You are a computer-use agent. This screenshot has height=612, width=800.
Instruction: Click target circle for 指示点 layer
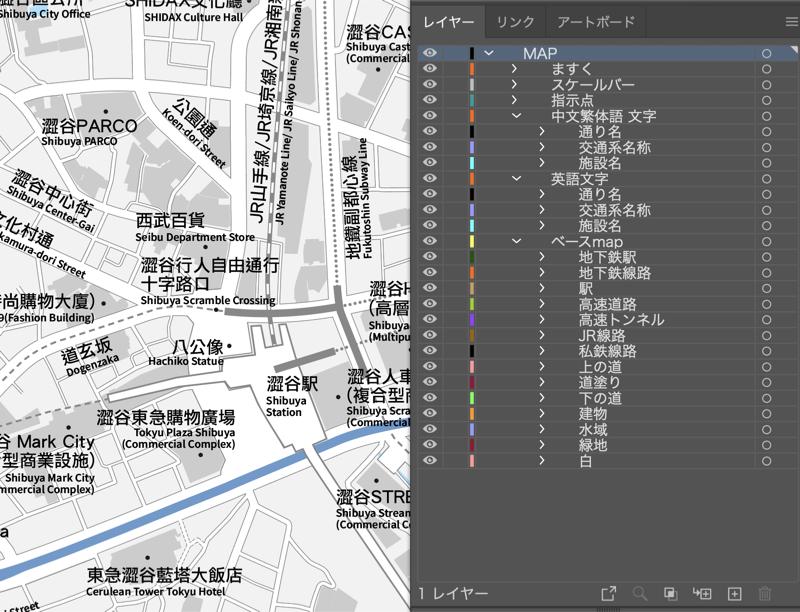[x=766, y=100]
